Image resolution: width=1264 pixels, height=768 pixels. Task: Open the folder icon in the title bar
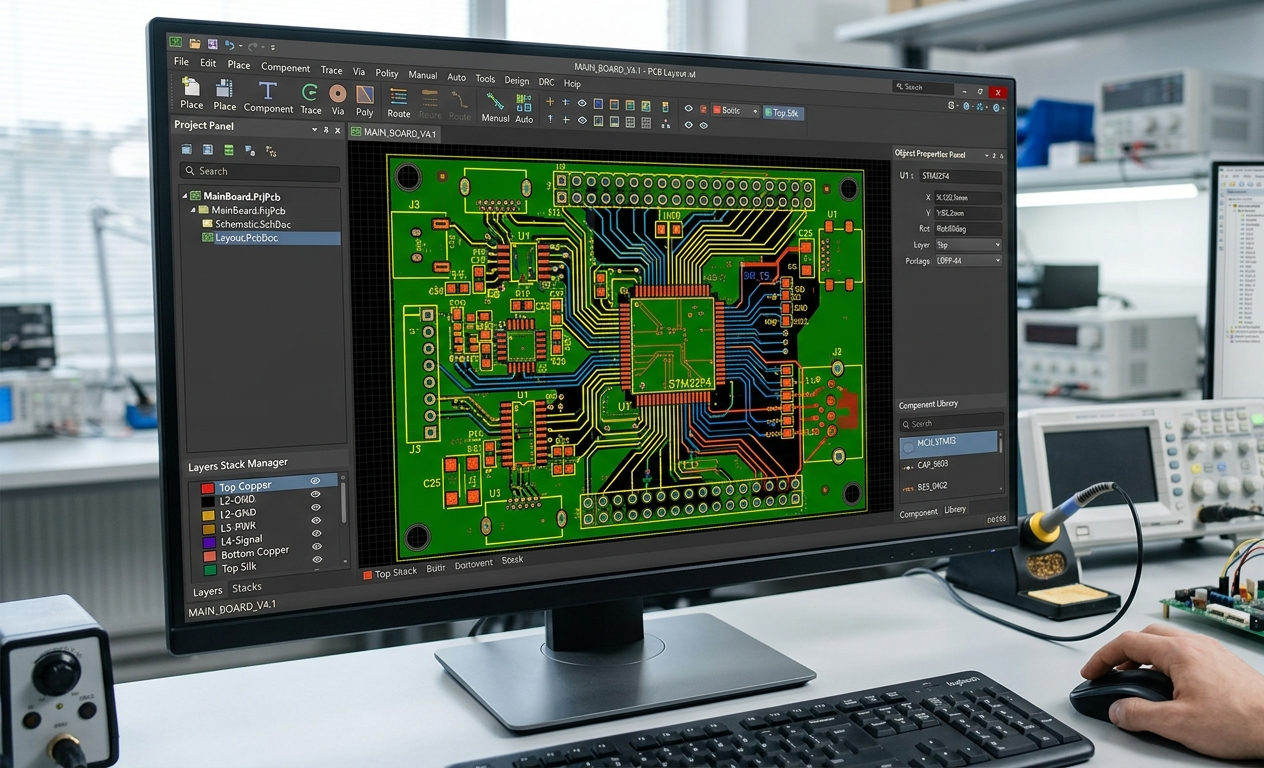[195, 44]
